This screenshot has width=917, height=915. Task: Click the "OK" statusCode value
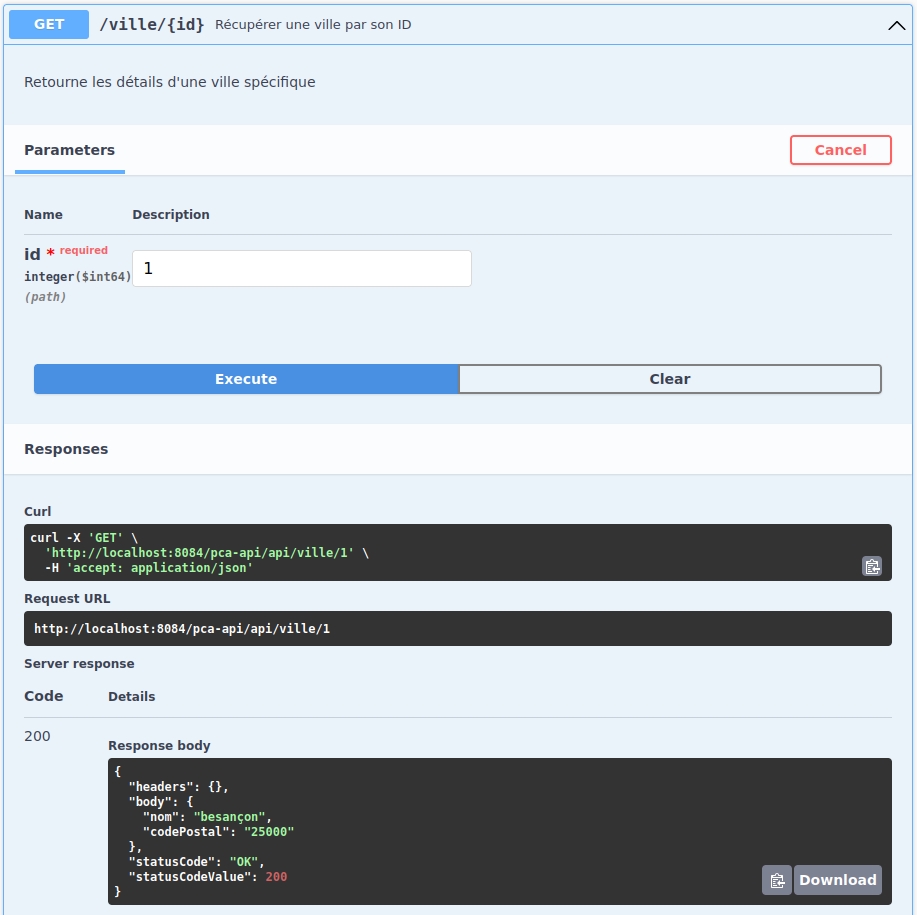coord(244,862)
